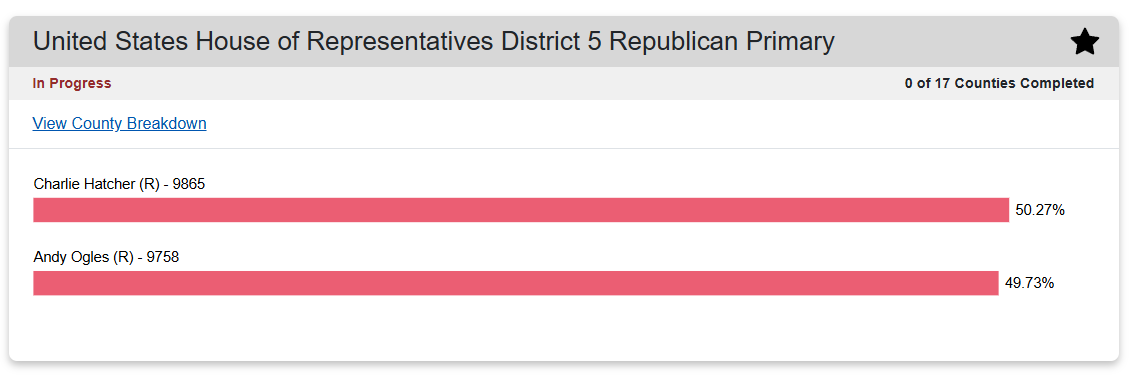Click the 9758 vote count

163,257
